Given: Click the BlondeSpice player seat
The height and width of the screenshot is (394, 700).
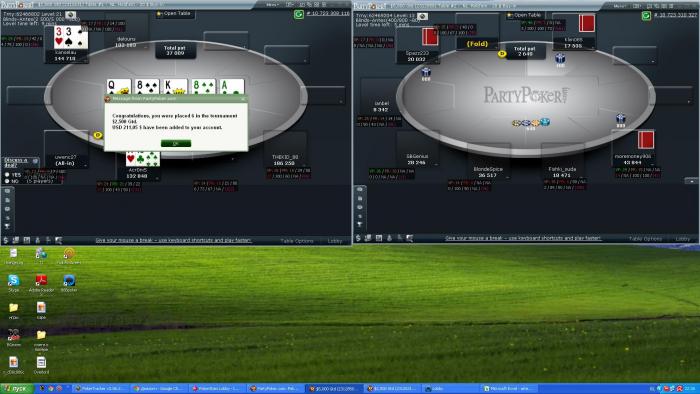Looking at the screenshot, I should 488,162.
